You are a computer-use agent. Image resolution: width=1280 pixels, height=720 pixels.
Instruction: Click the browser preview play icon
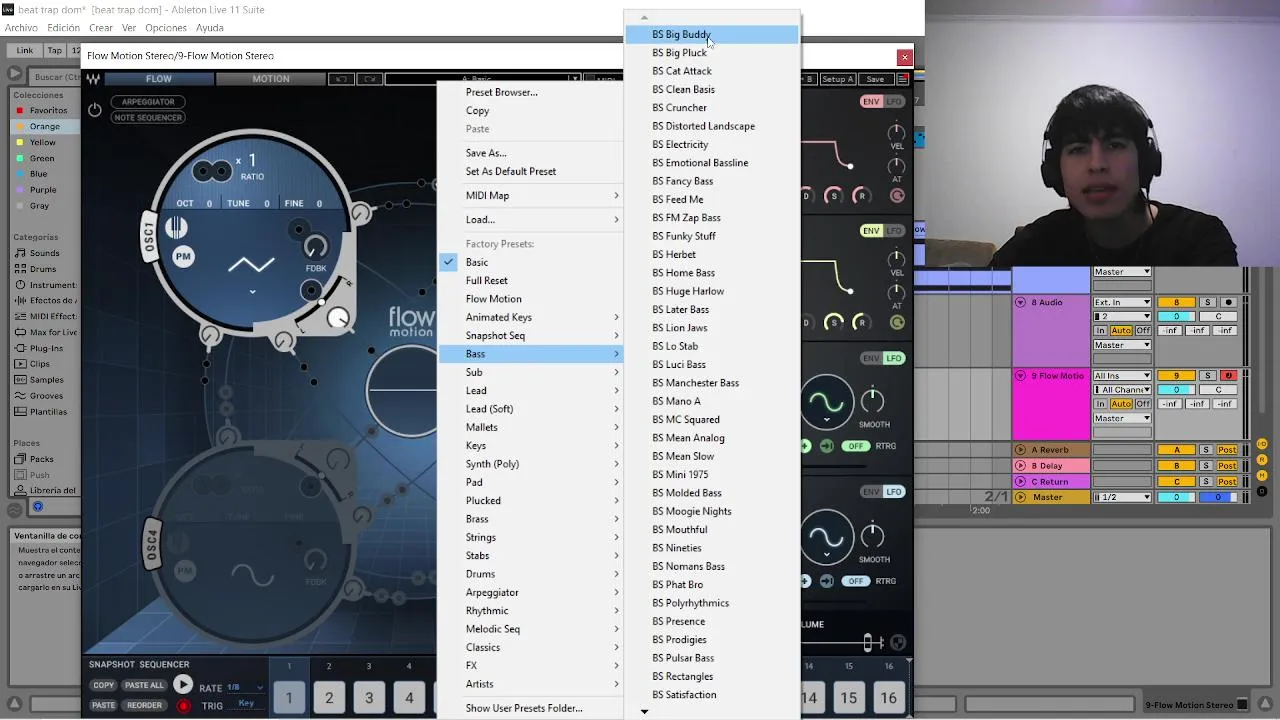click(x=37, y=507)
